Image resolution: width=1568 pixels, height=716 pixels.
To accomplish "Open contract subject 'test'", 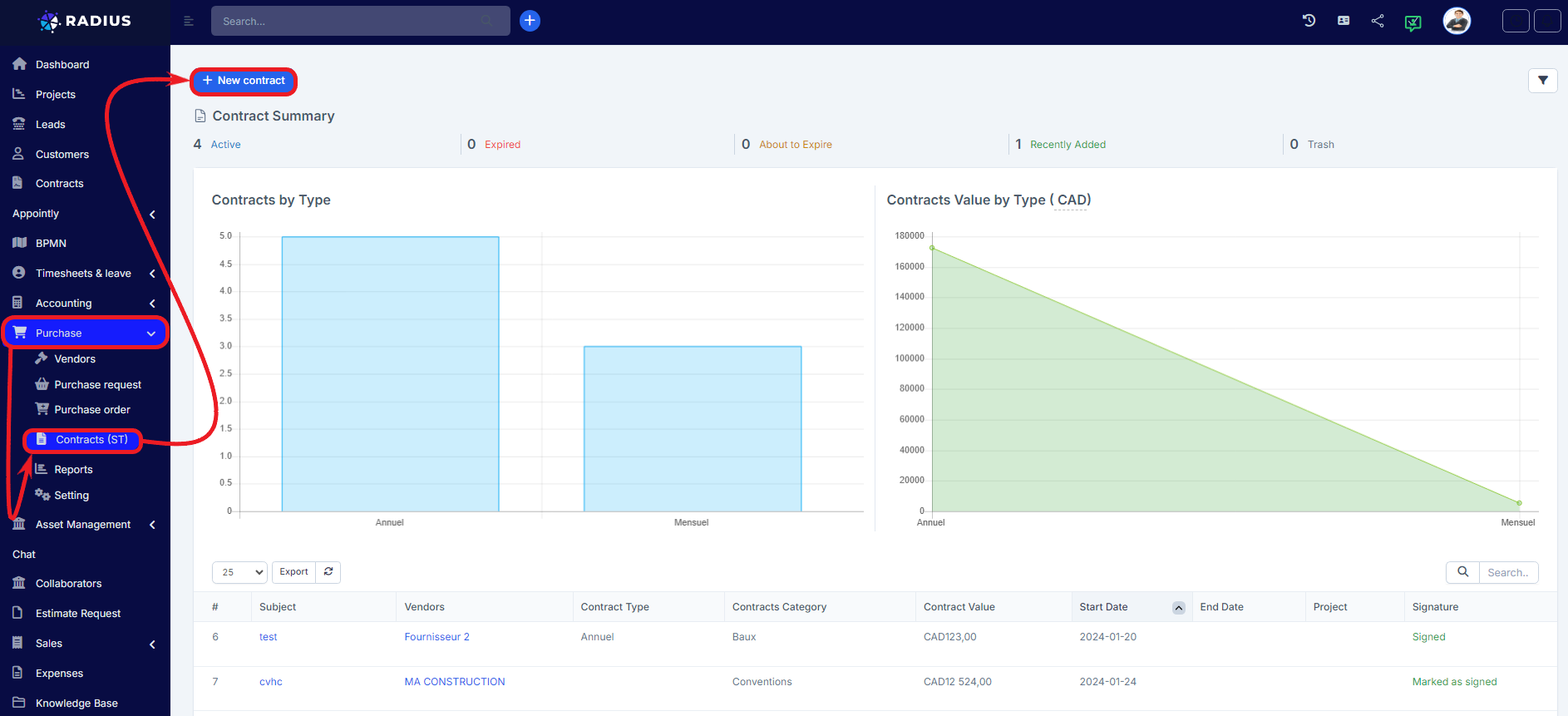I will point(268,637).
